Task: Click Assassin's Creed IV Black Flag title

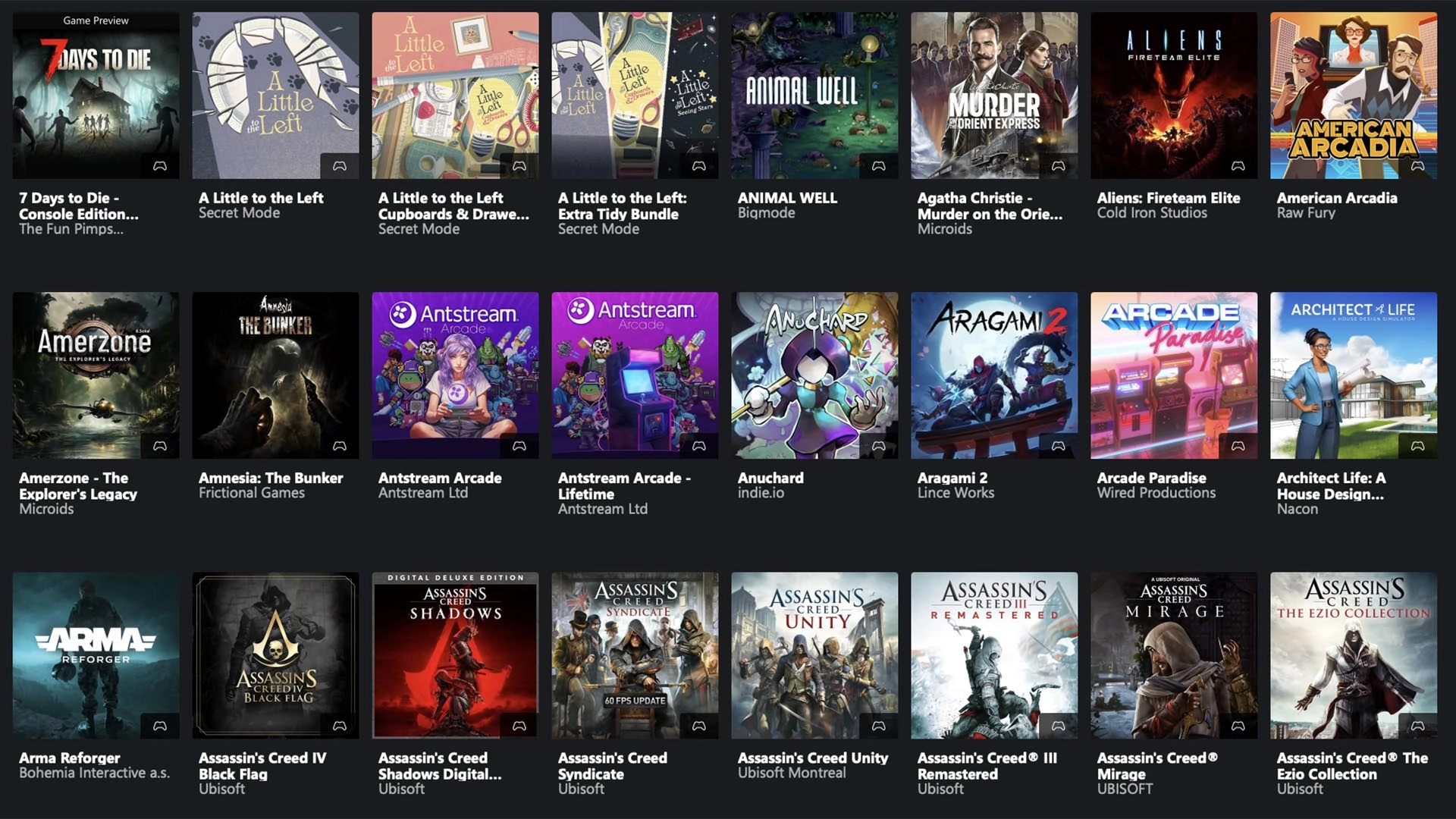Action: pos(262,766)
